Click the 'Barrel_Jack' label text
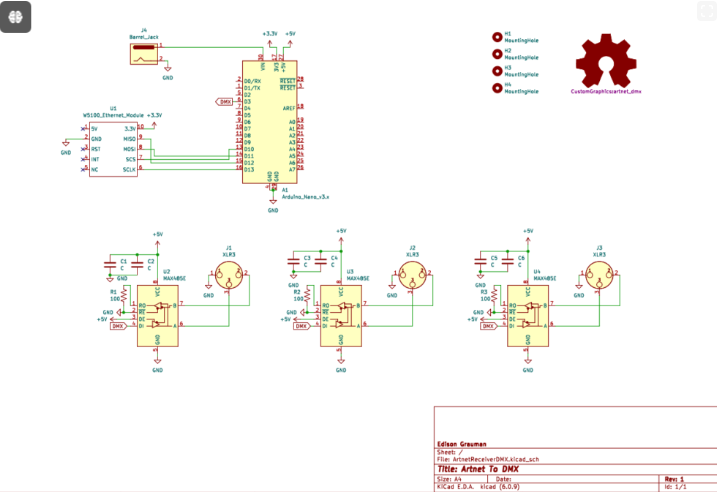 click(144, 37)
